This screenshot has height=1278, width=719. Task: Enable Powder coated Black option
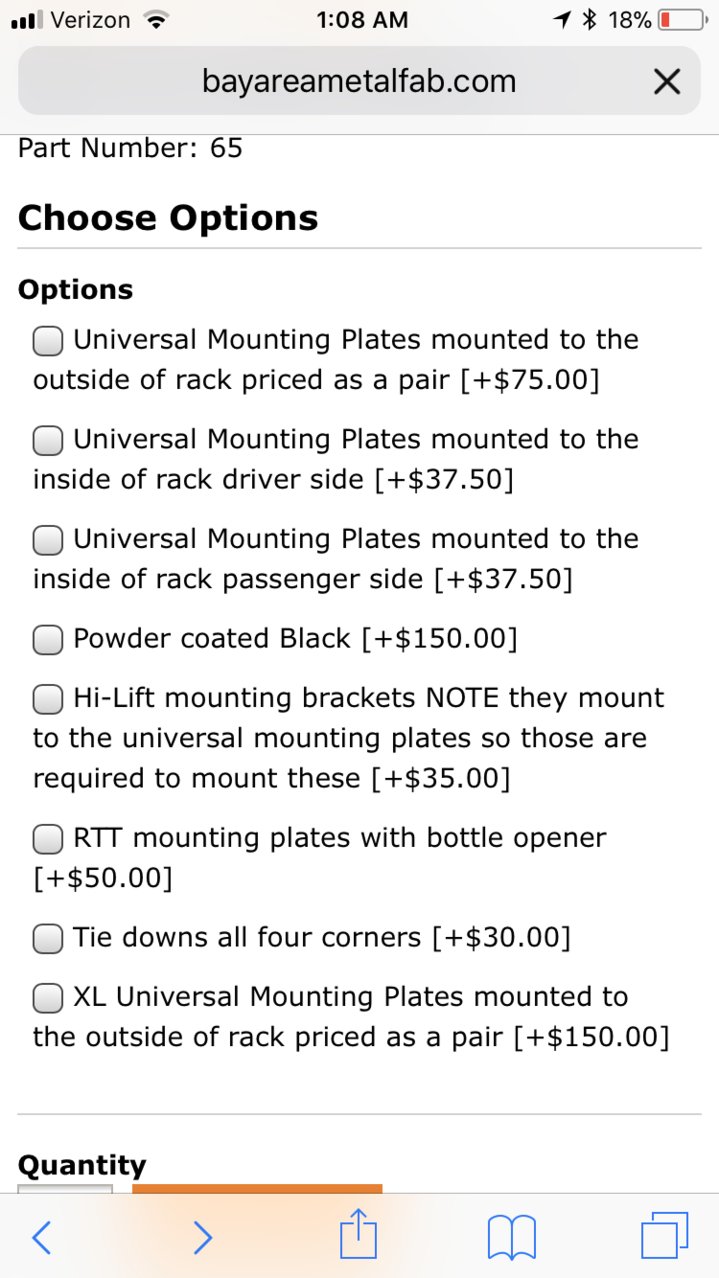coord(49,640)
